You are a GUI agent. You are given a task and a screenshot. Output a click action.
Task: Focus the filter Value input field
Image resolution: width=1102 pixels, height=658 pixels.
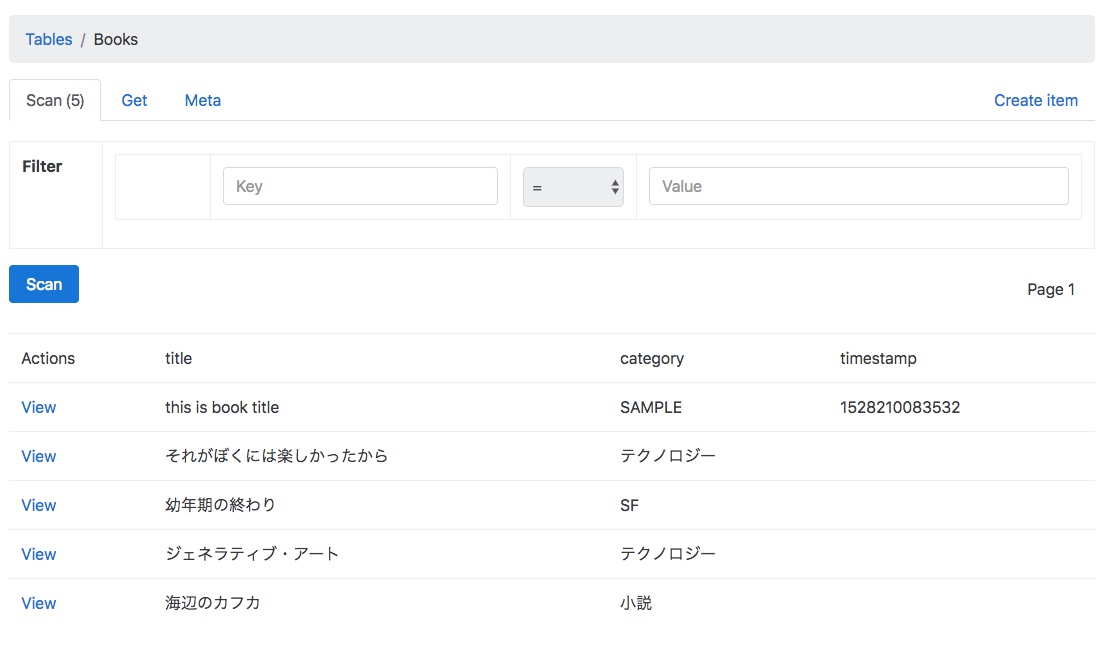point(858,186)
